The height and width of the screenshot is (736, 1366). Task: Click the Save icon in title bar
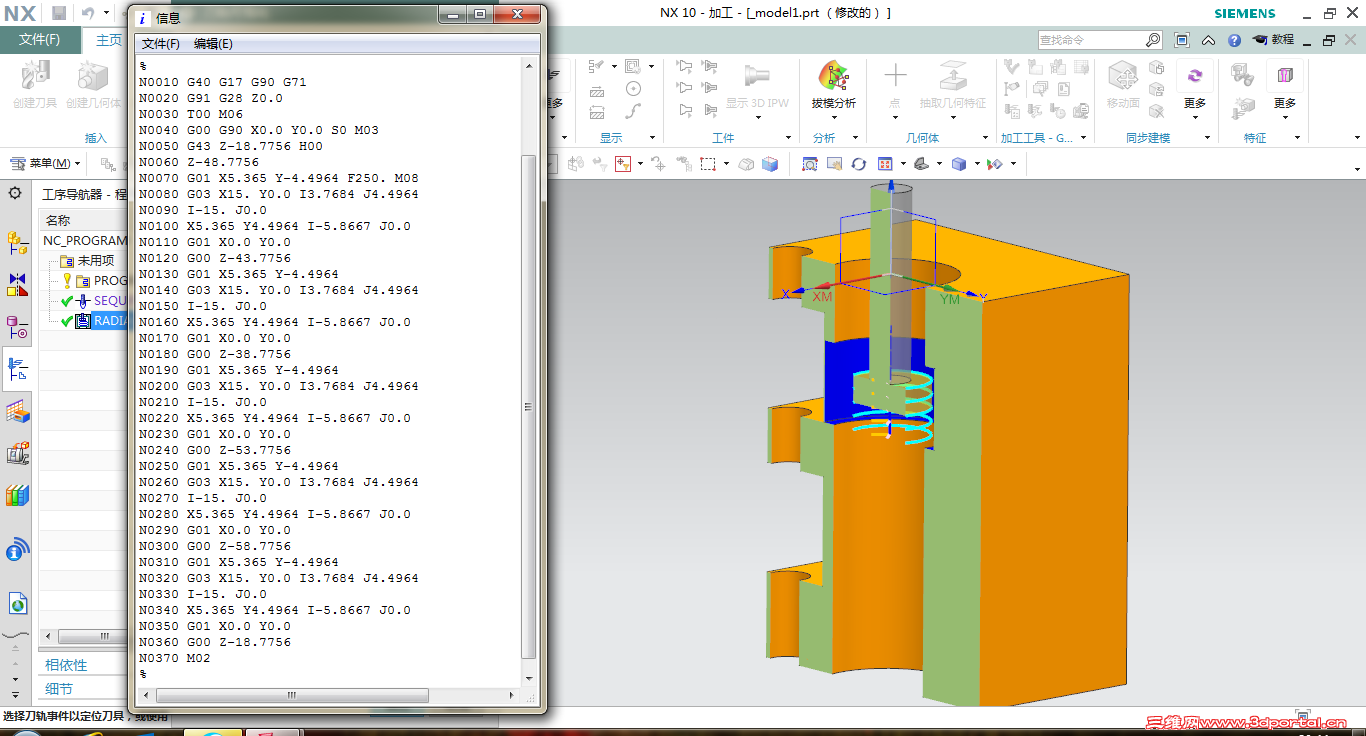coord(59,13)
